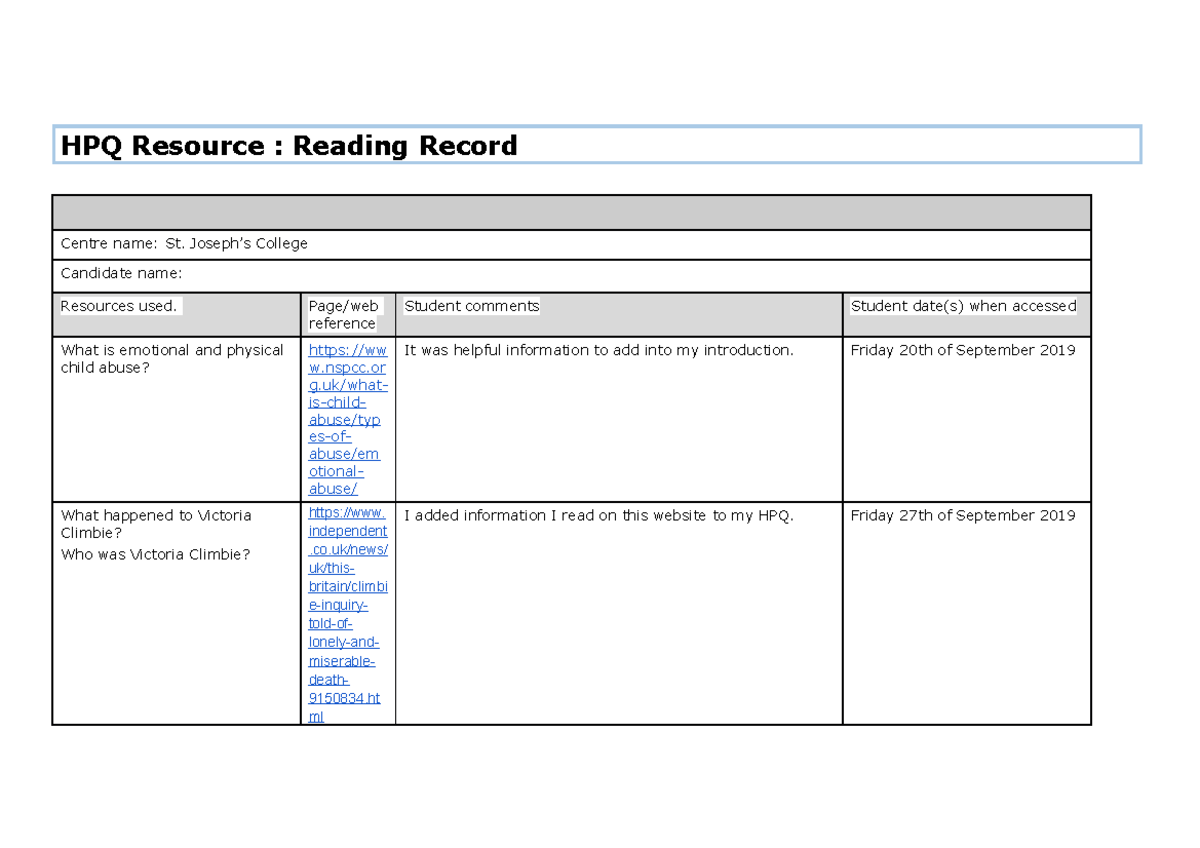Click the introduction comment about helpful information
1200x848 pixels.
point(596,350)
